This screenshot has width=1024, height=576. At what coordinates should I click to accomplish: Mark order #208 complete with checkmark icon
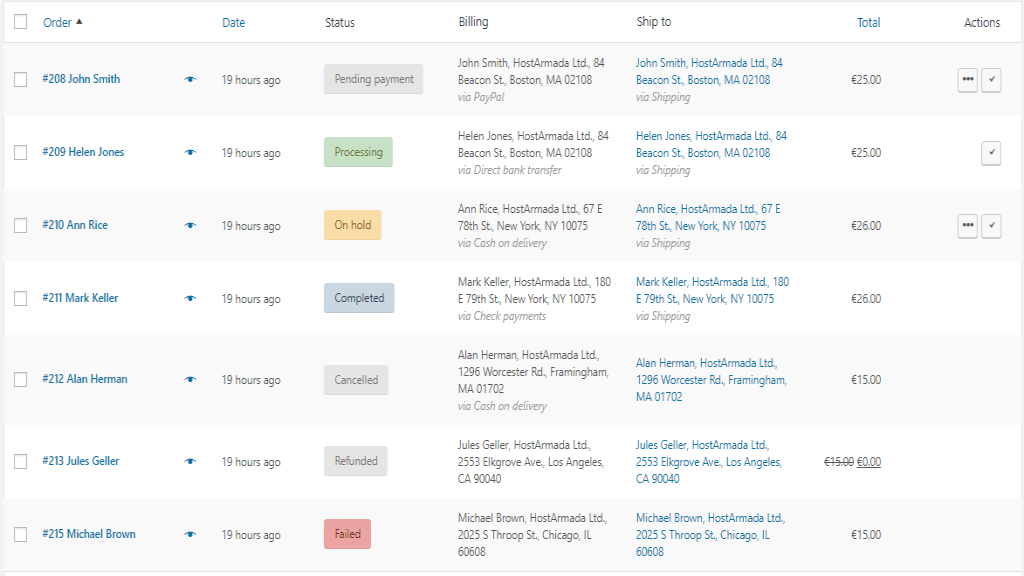pos(991,80)
